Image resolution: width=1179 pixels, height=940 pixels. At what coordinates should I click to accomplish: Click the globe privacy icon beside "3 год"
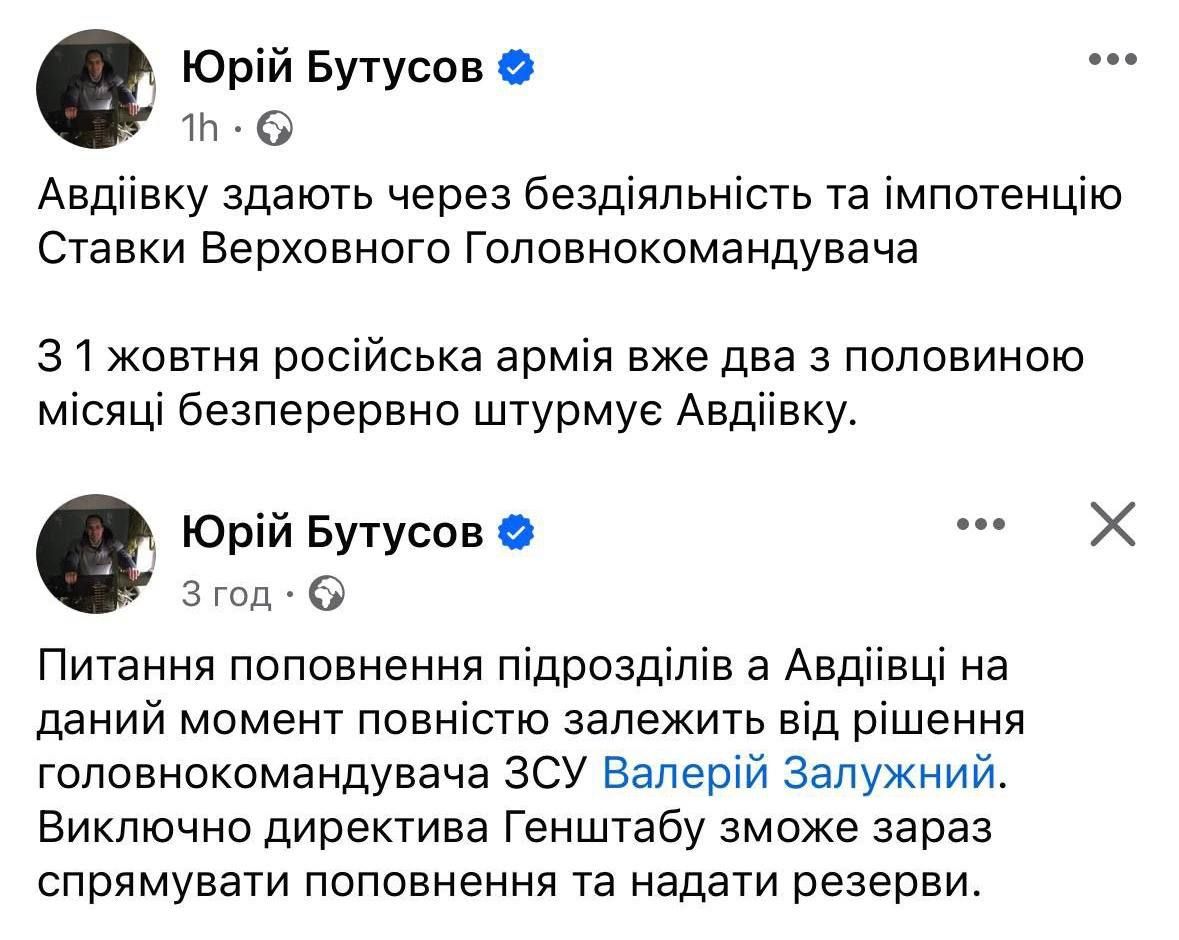point(328,595)
